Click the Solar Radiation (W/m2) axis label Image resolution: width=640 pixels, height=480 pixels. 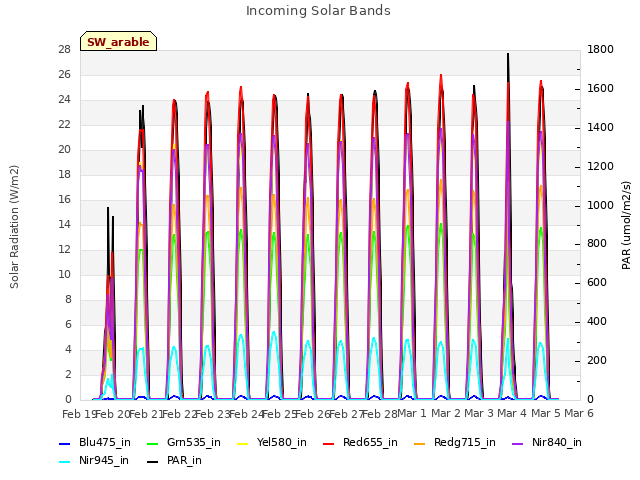tap(14, 227)
